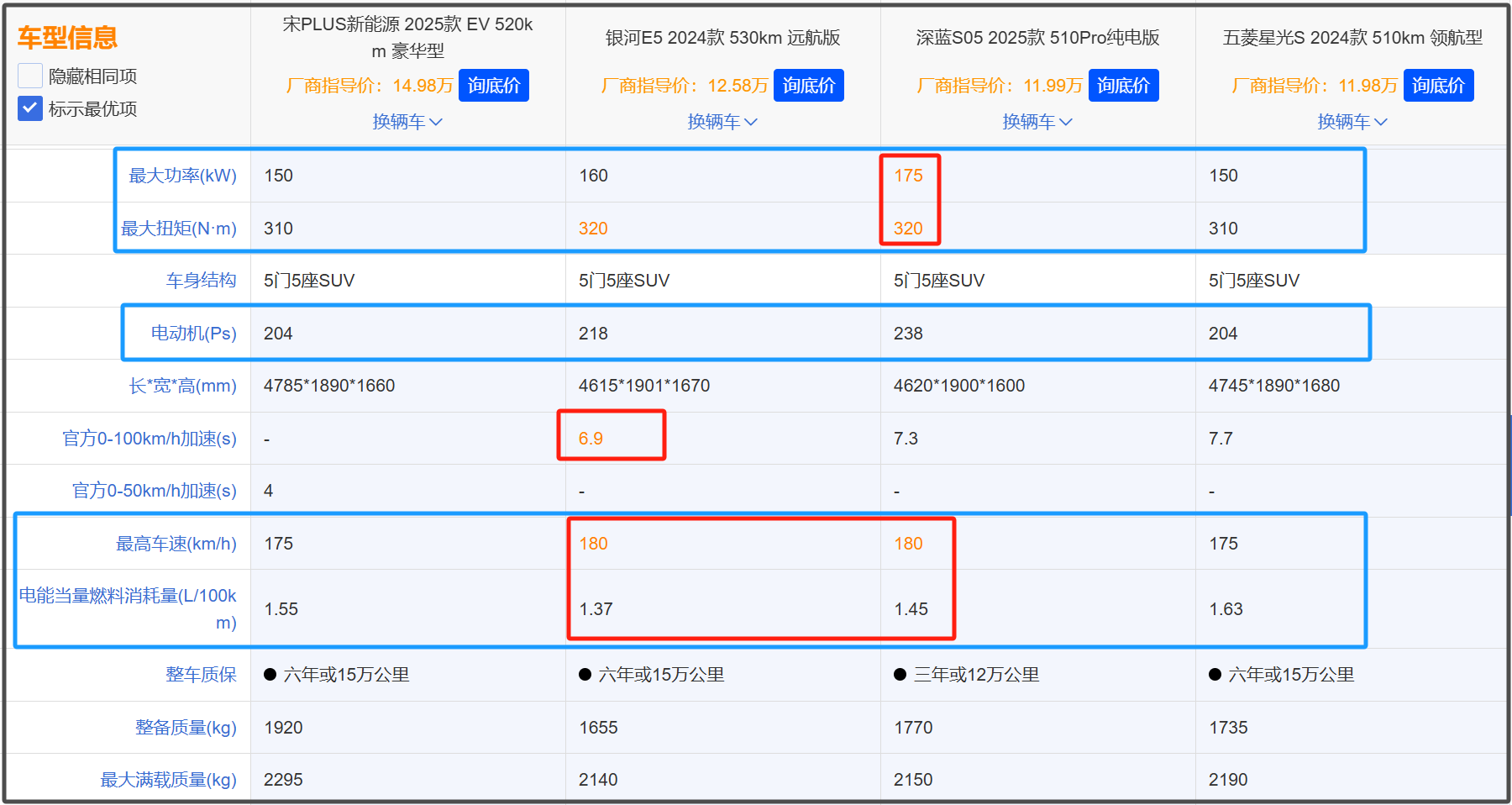This screenshot has height=805, width=1512.
Task: Select the 1920 curb weight cell
Action: [x=283, y=728]
